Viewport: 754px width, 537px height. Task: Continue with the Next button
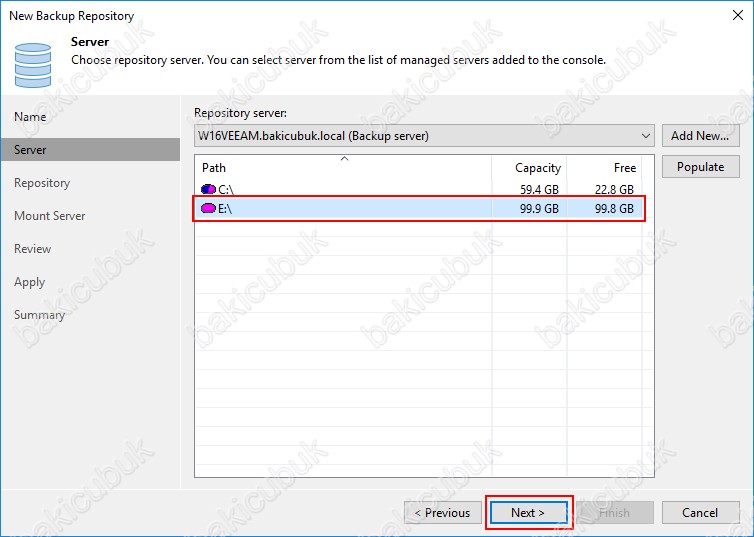tap(528, 513)
